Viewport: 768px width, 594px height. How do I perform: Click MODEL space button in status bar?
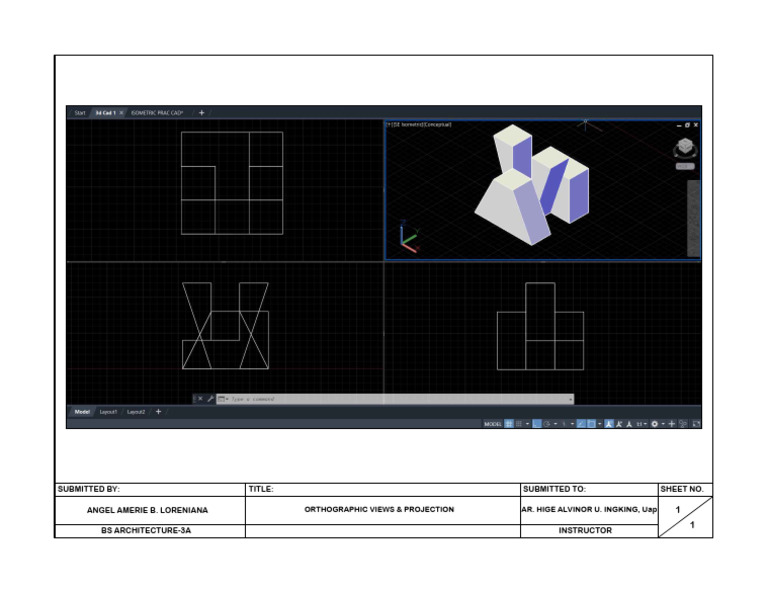[x=493, y=424]
